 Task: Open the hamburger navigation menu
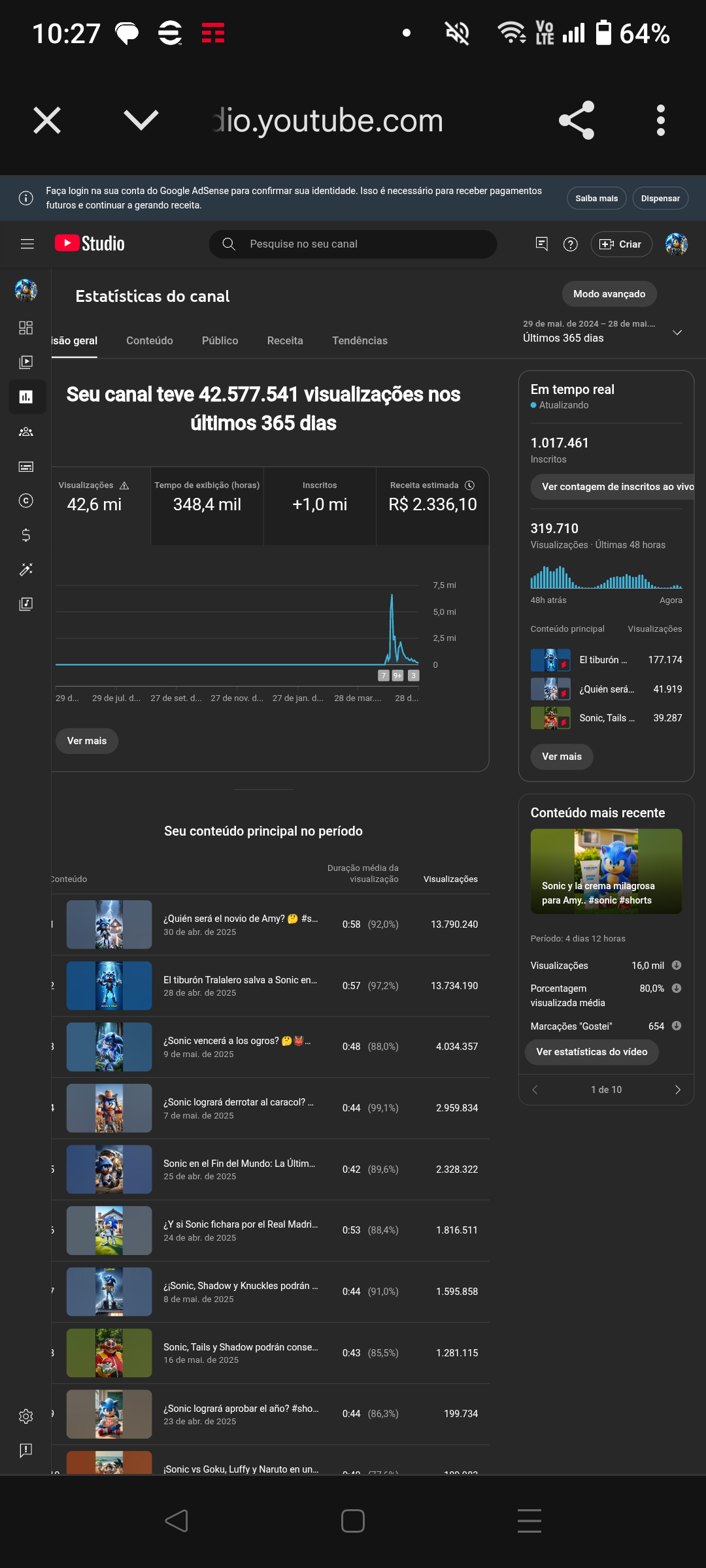pyautogui.click(x=27, y=244)
